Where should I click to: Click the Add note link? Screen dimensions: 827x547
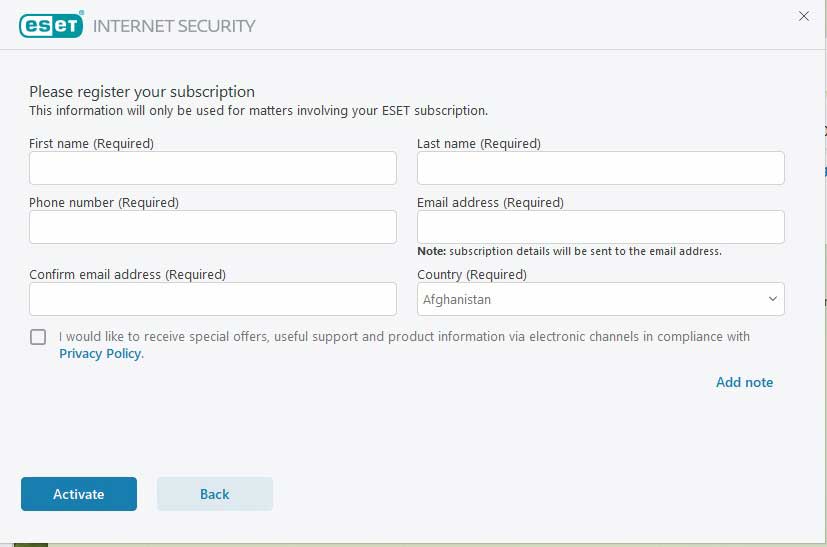tap(744, 382)
